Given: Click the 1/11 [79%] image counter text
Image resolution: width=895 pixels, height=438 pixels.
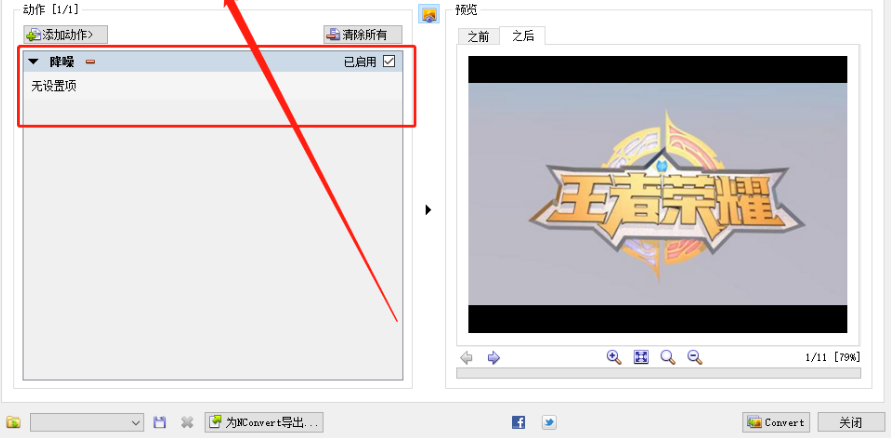Looking at the screenshot, I should coord(833,357).
